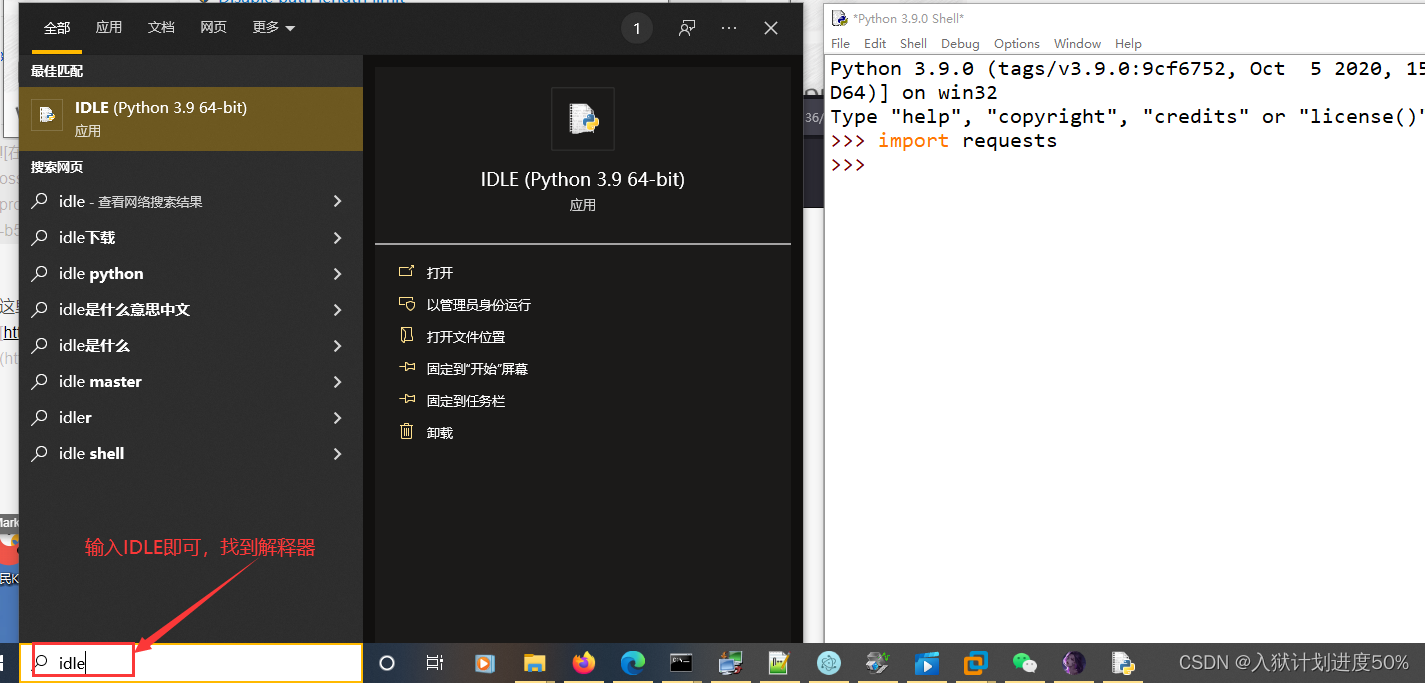Open the Command Prompt taskbar icon
1425x683 pixels.
(x=681, y=662)
